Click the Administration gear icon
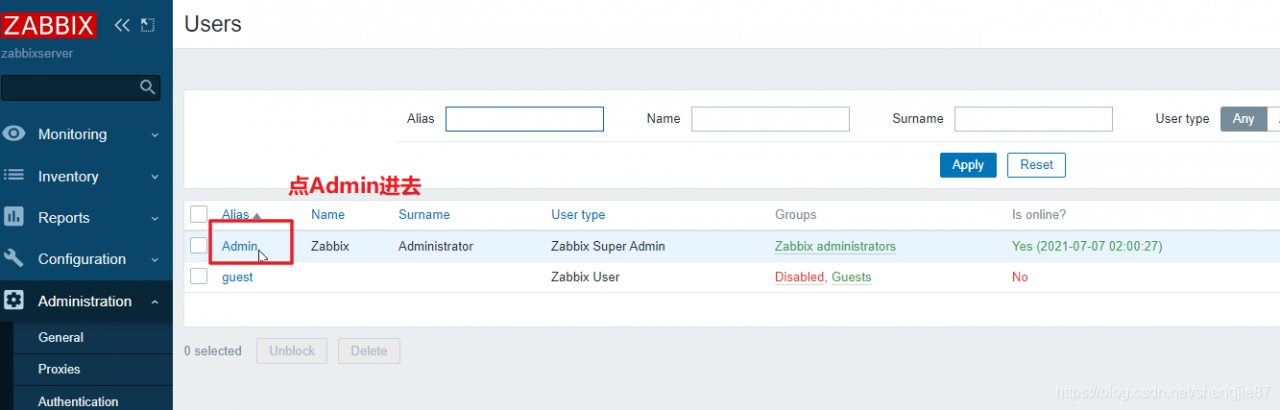 tap(14, 301)
